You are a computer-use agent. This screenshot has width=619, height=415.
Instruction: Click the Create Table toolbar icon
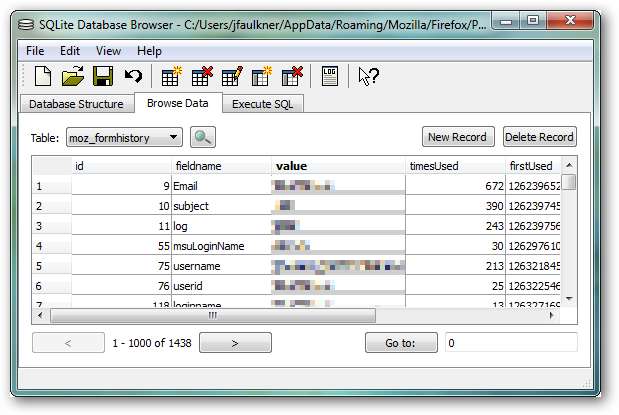173,76
